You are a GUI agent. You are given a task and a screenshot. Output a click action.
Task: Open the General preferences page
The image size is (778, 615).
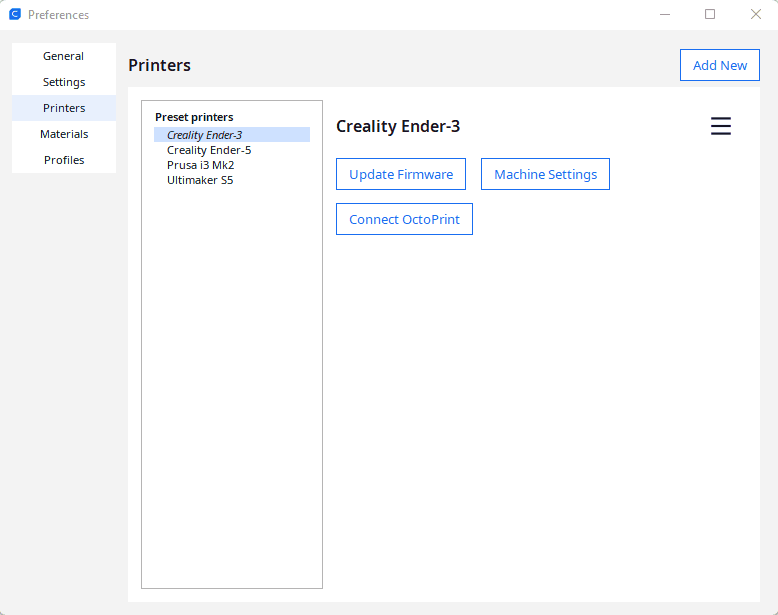coord(64,56)
